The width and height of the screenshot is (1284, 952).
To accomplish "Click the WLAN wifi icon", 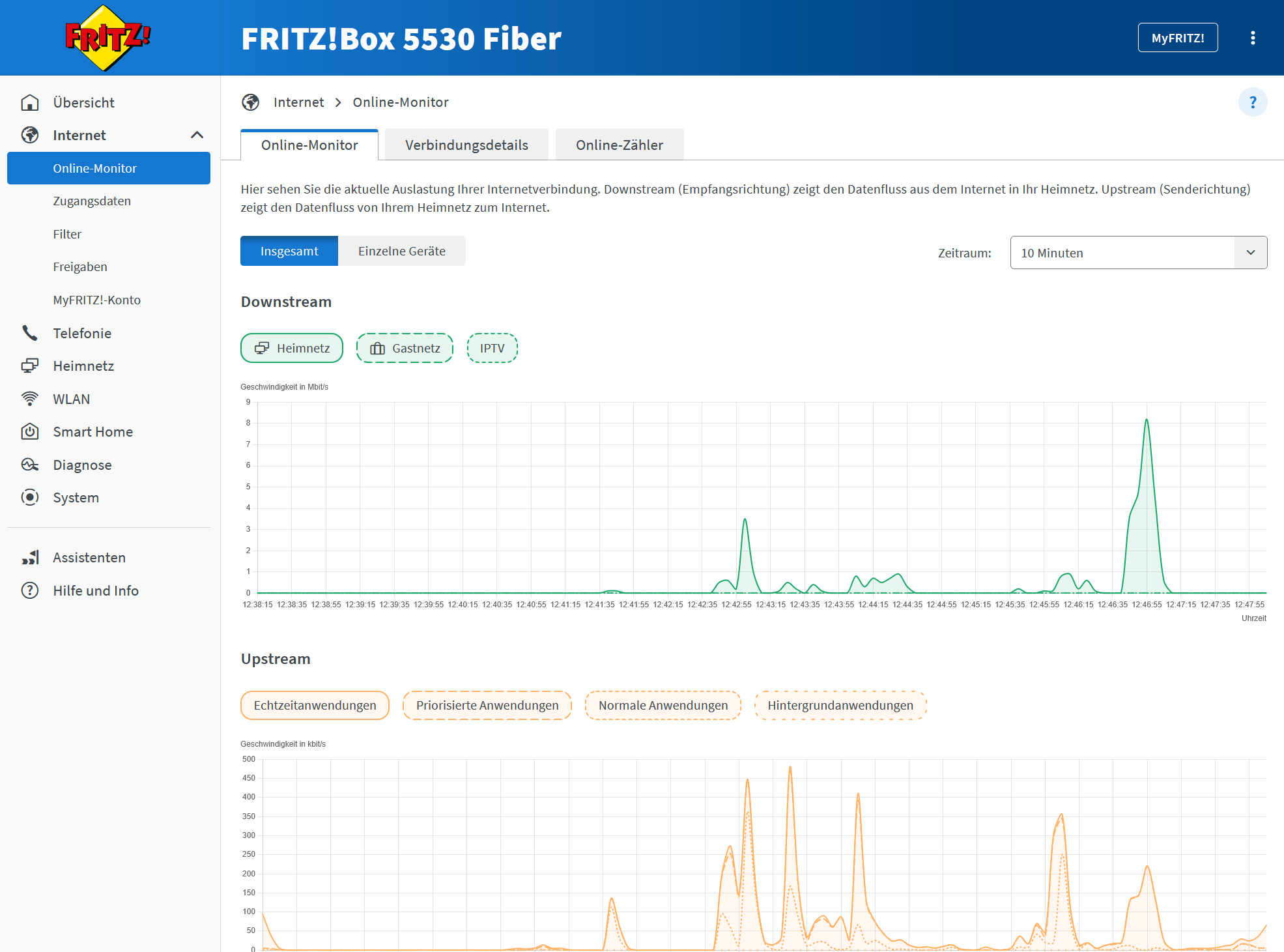I will (30, 399).
